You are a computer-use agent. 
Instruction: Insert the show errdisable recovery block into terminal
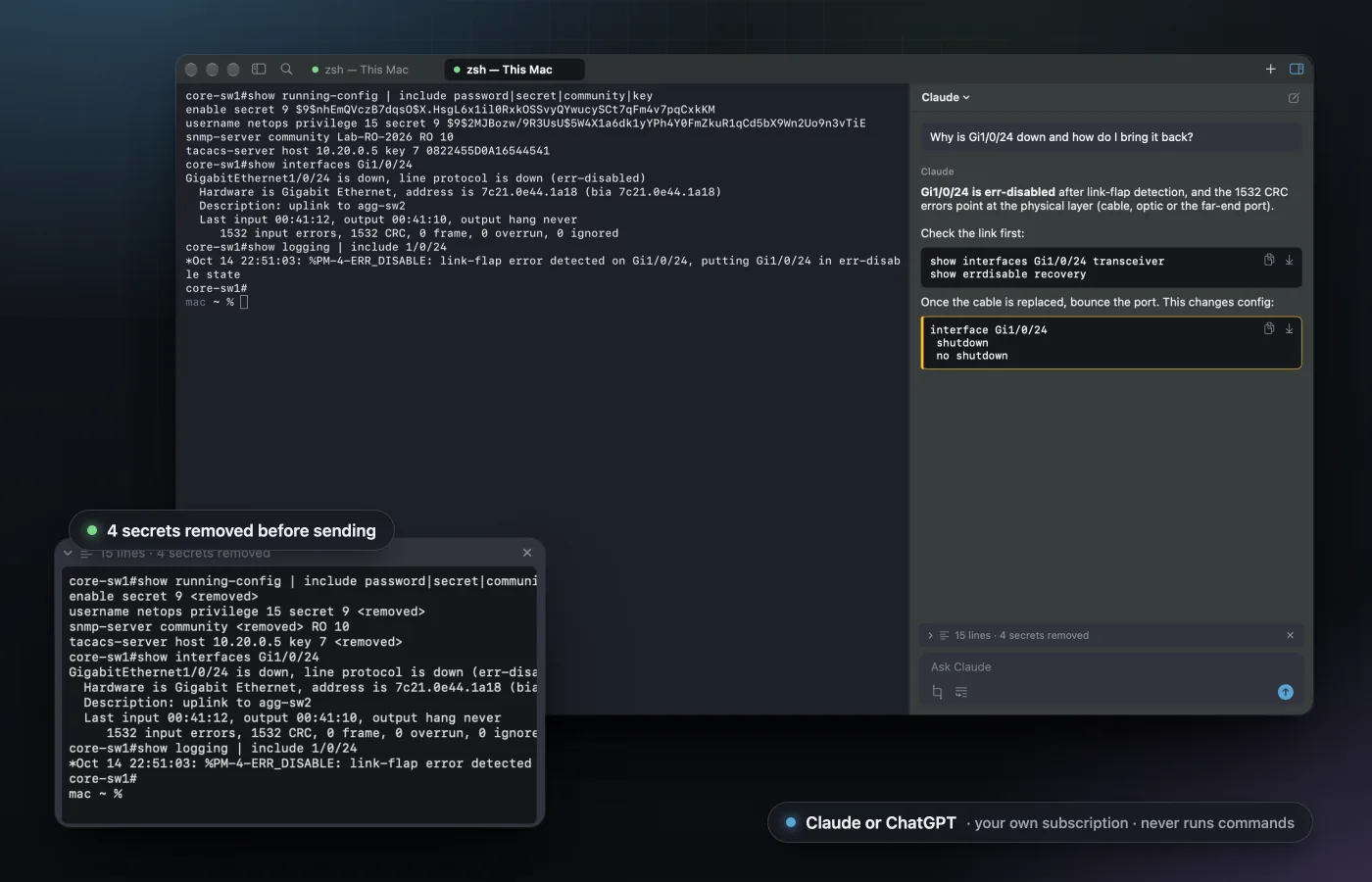[x=1289, y=260]
